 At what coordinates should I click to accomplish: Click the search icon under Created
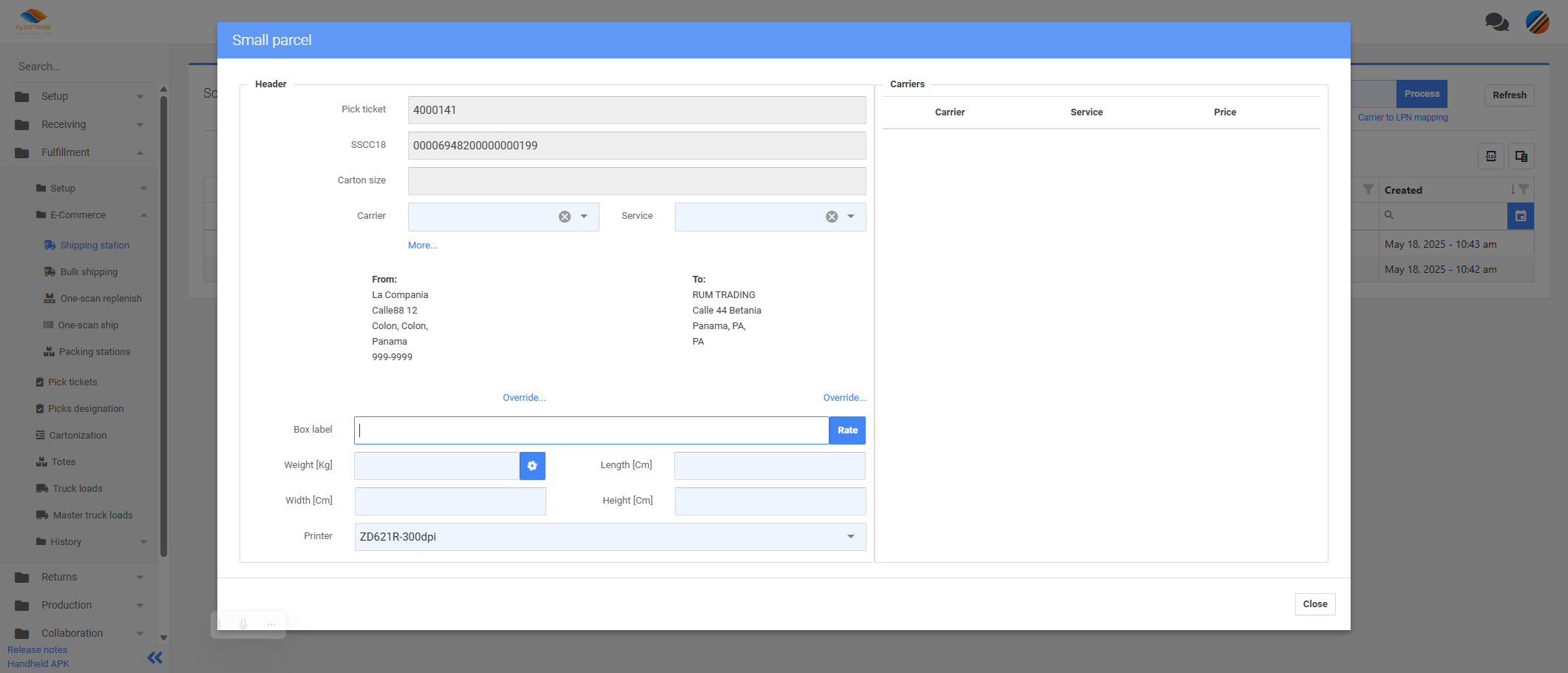(1389, 215)
